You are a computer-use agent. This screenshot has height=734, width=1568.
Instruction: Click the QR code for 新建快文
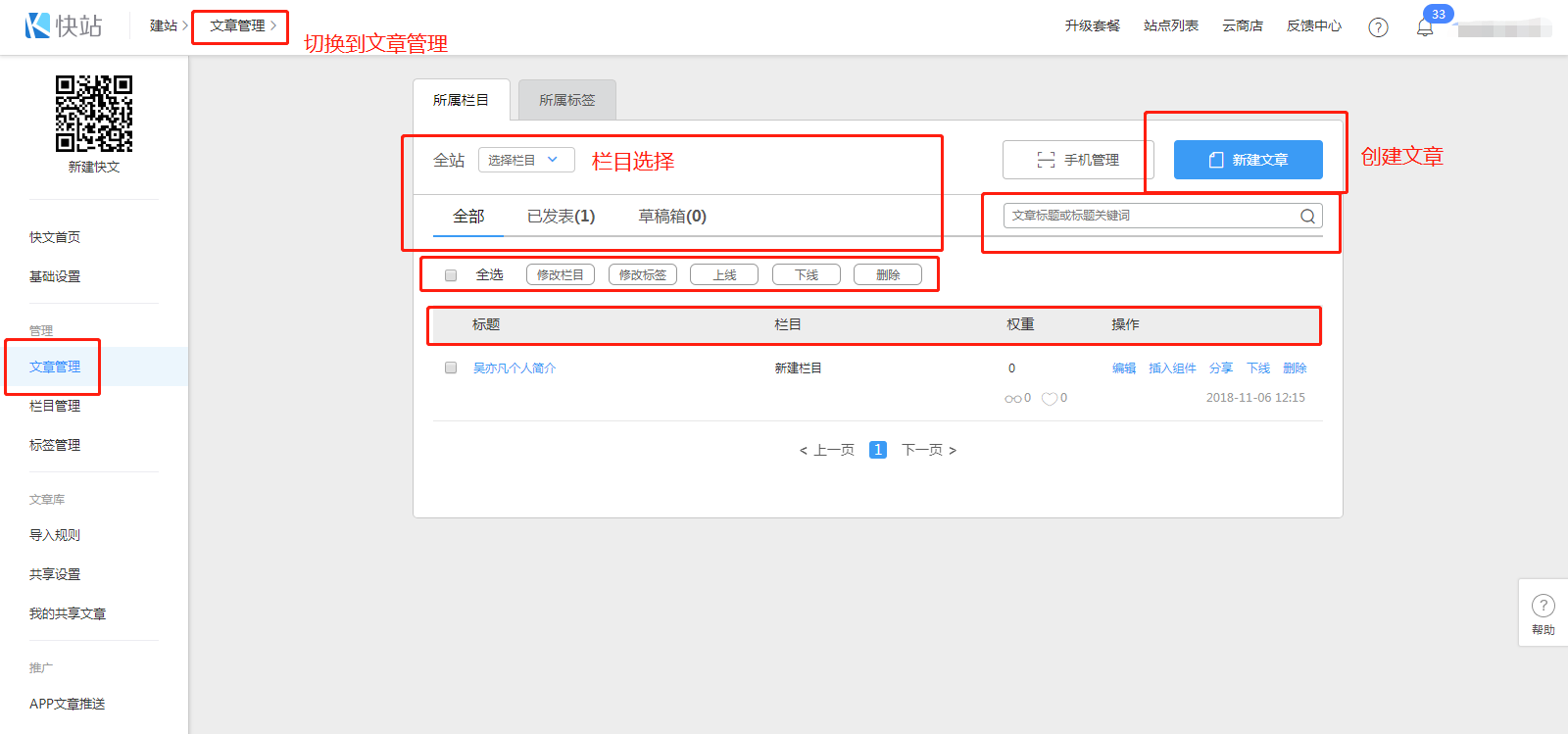(94, 114)
